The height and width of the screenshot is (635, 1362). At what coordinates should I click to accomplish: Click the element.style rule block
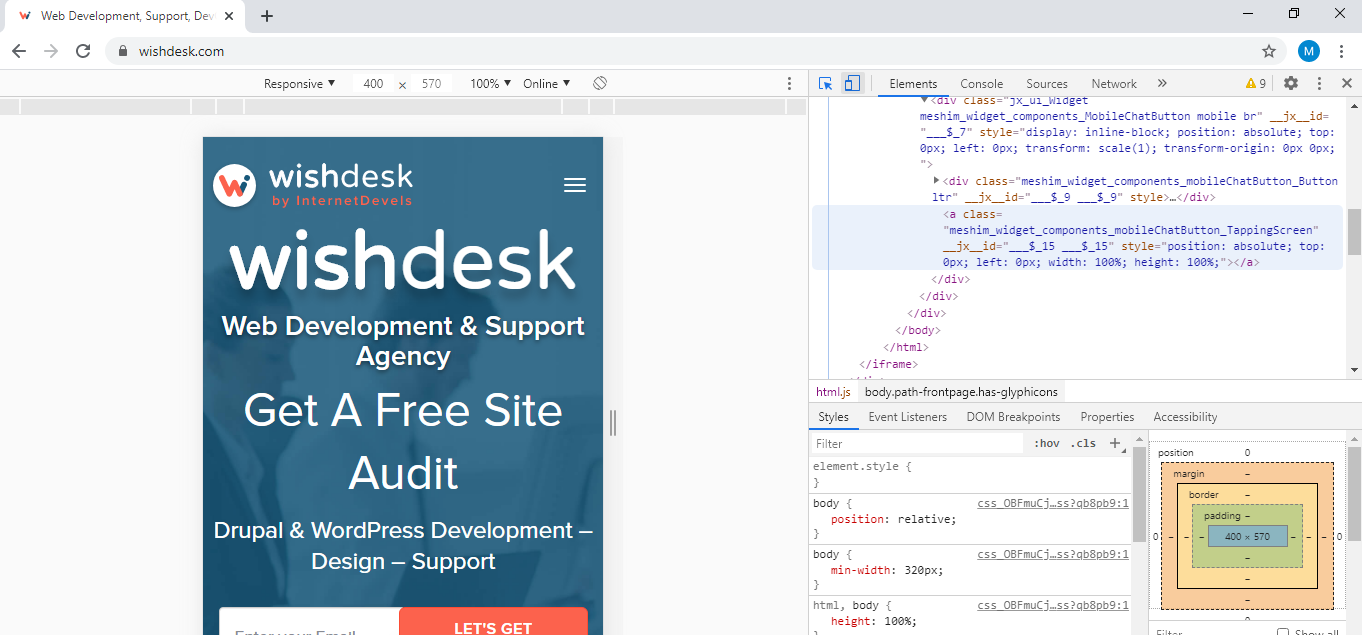pyautogui.click(x=971, y=474)
